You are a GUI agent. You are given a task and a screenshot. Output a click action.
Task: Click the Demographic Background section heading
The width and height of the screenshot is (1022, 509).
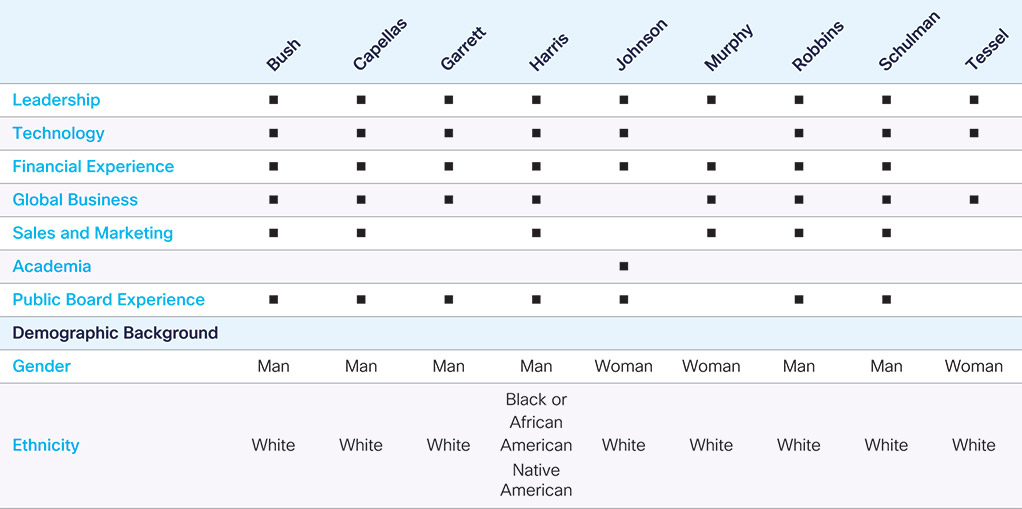click(115, 333)
